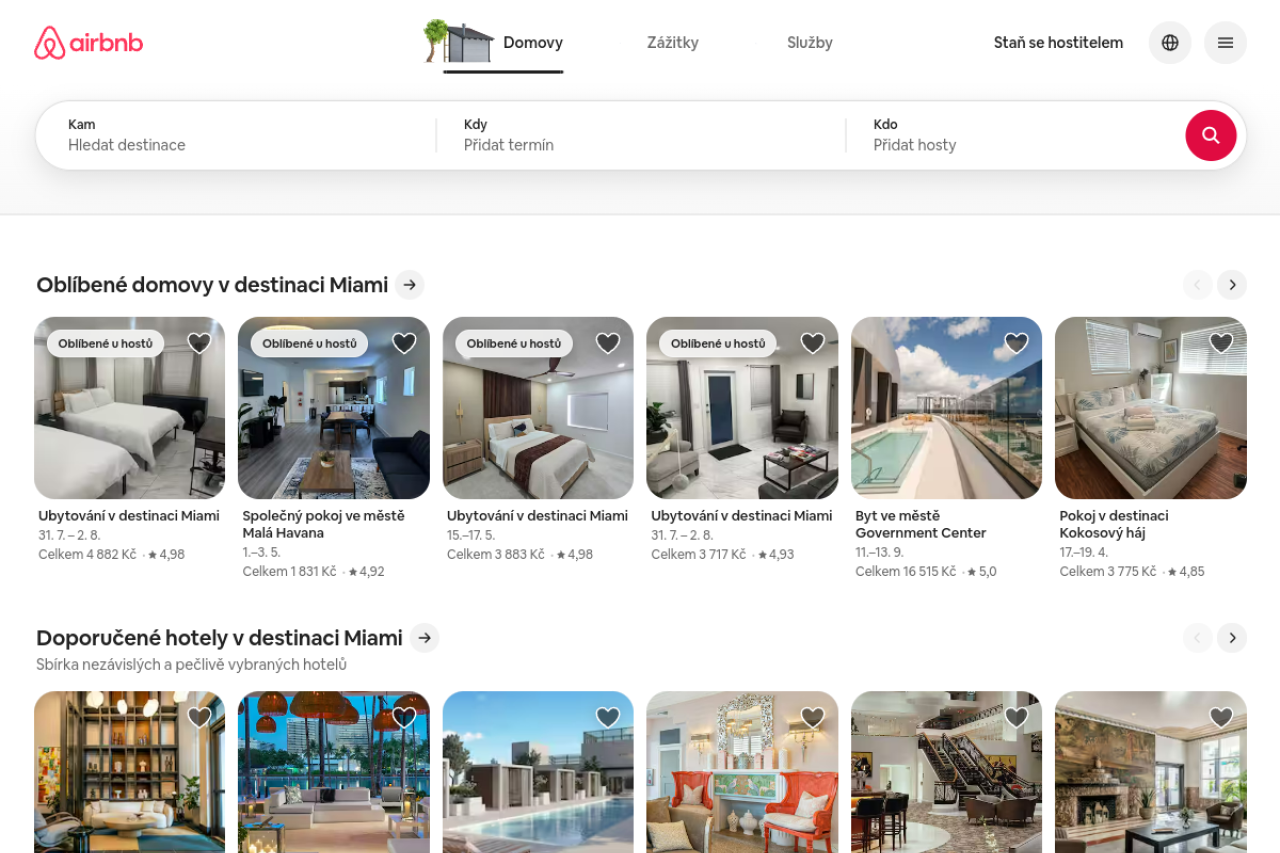Favorite the third hotel with the pool
The image size is (1280, 853).
pyautogui.click(x=608, y=717)
